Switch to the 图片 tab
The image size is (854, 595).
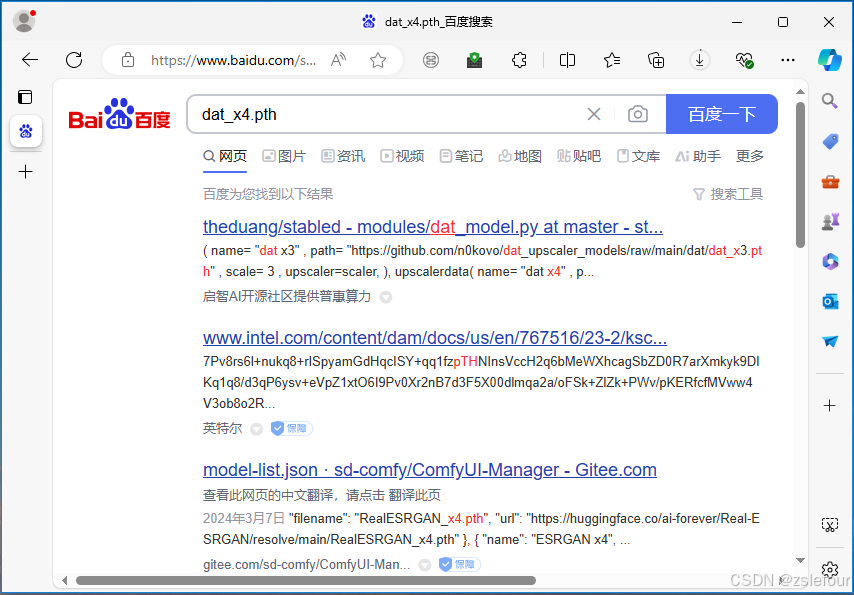click(x=284, y=156)
